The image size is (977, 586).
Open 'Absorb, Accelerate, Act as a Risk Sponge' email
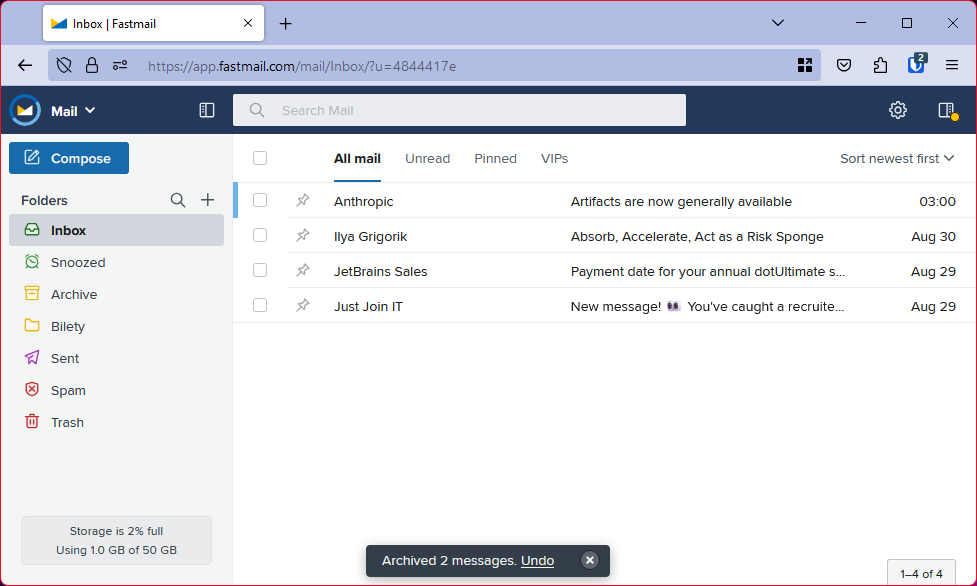pos(697,236)
